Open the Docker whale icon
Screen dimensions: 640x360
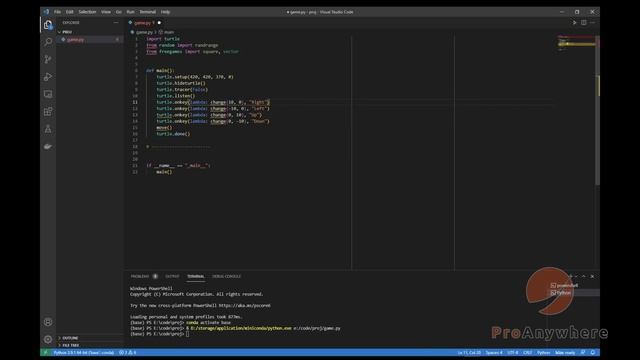pos(48,146)
